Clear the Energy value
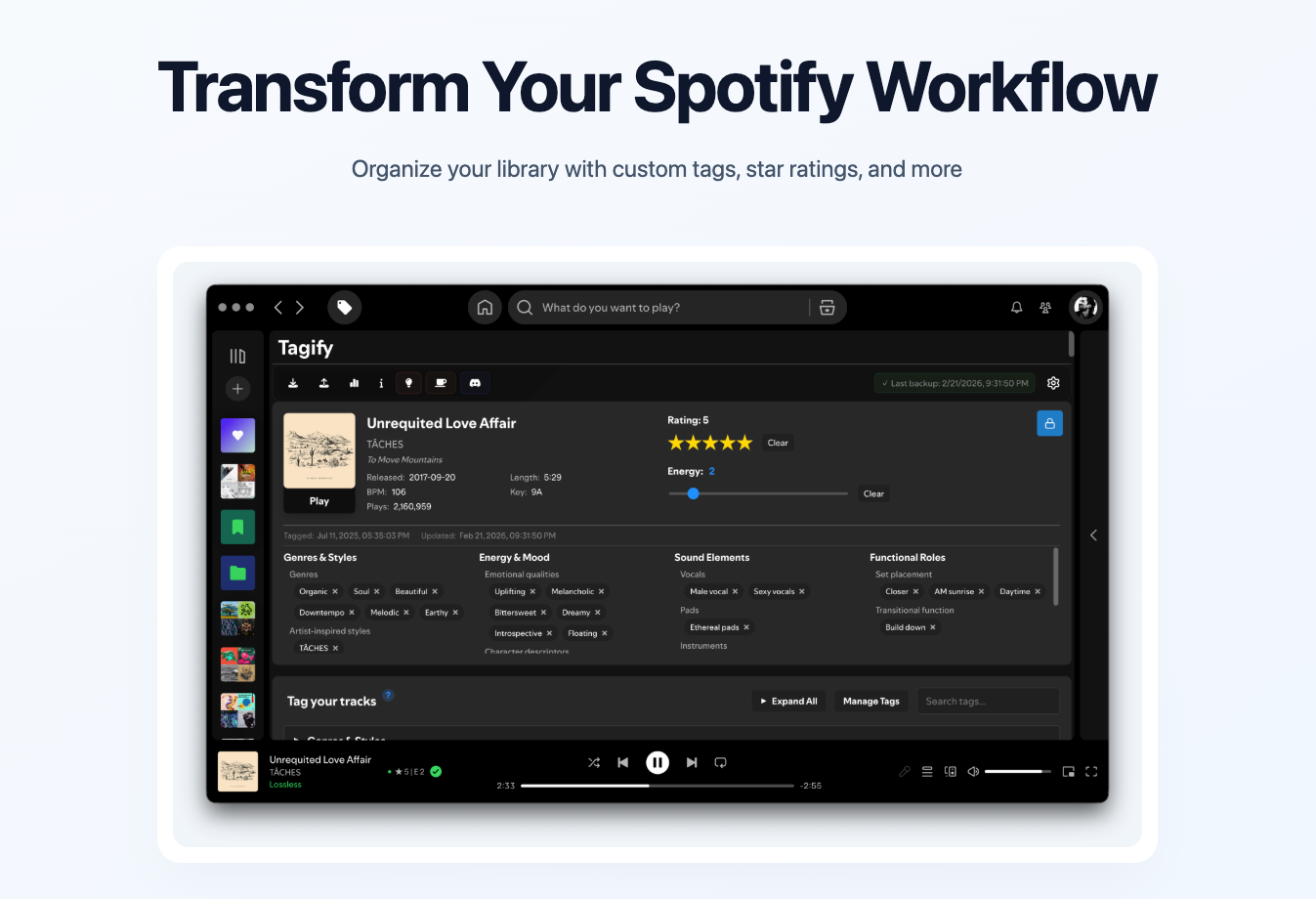Viewport: 1316px width, 899px height. 873,493
